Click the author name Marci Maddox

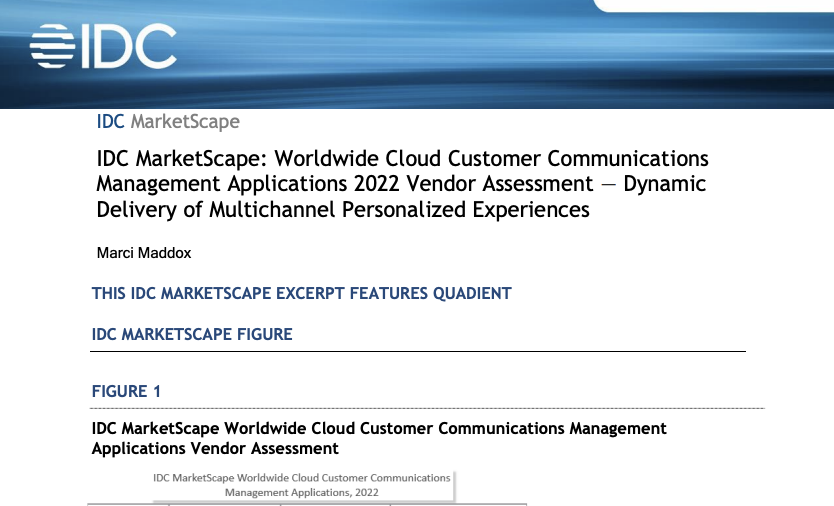pyautogui.click(x=144, y=253)
